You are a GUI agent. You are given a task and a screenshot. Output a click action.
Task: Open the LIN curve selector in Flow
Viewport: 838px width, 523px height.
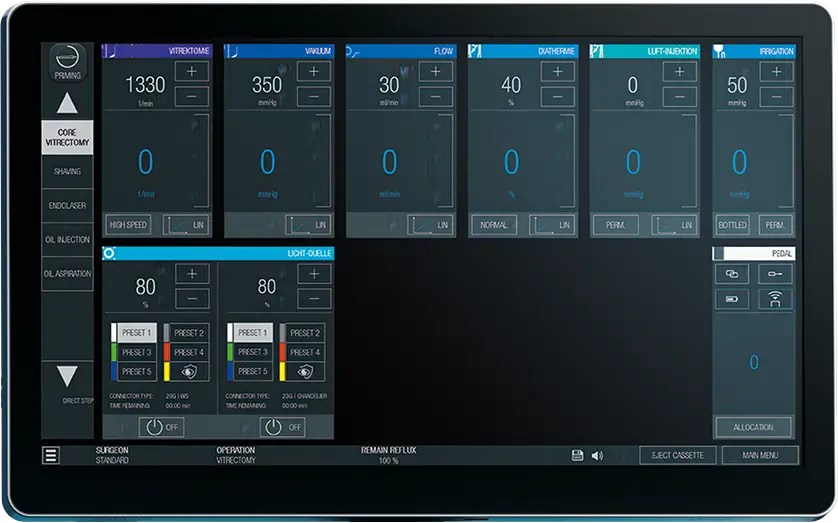[430, 225]
